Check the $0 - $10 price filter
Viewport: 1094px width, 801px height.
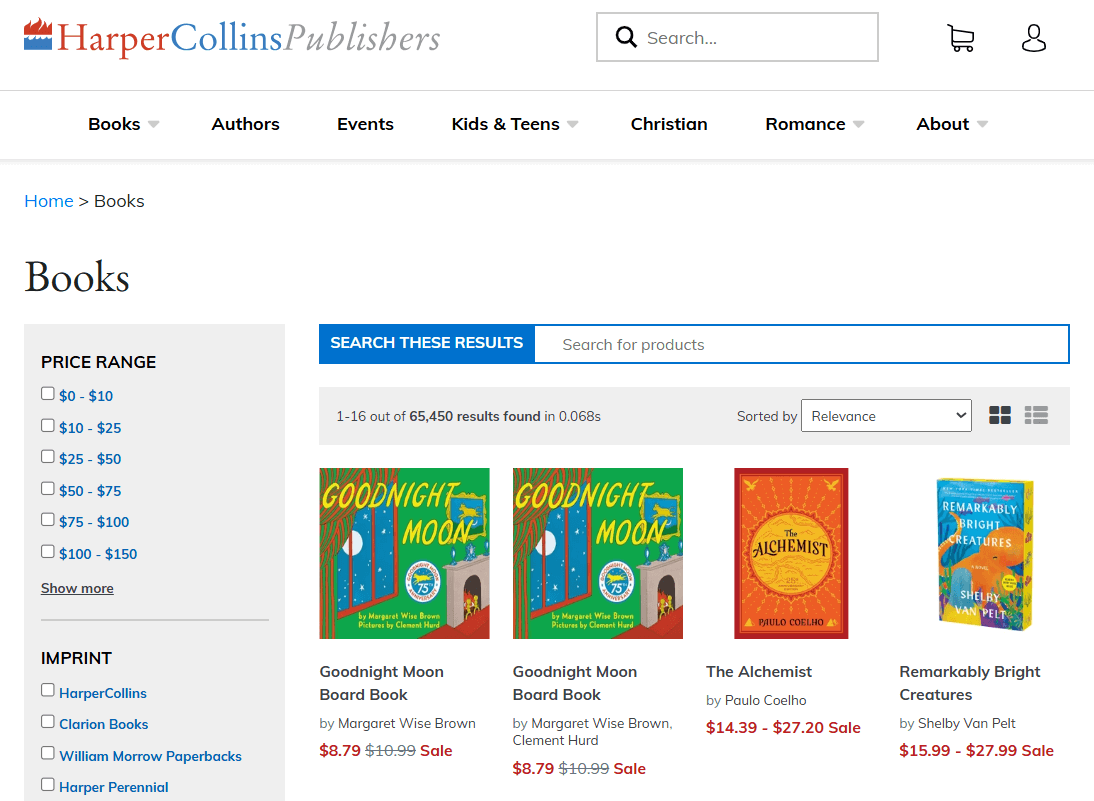(x=47, y=393)
